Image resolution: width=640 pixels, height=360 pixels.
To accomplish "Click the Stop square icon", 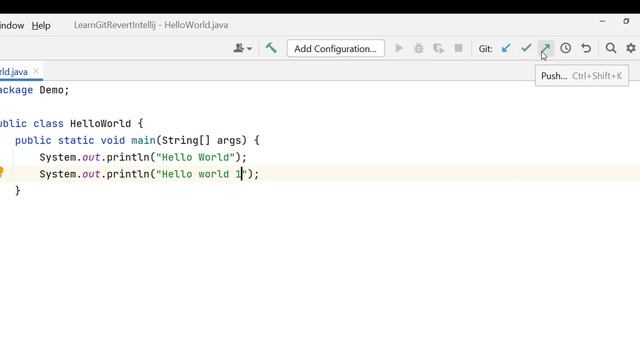I will tap(458, 48).
